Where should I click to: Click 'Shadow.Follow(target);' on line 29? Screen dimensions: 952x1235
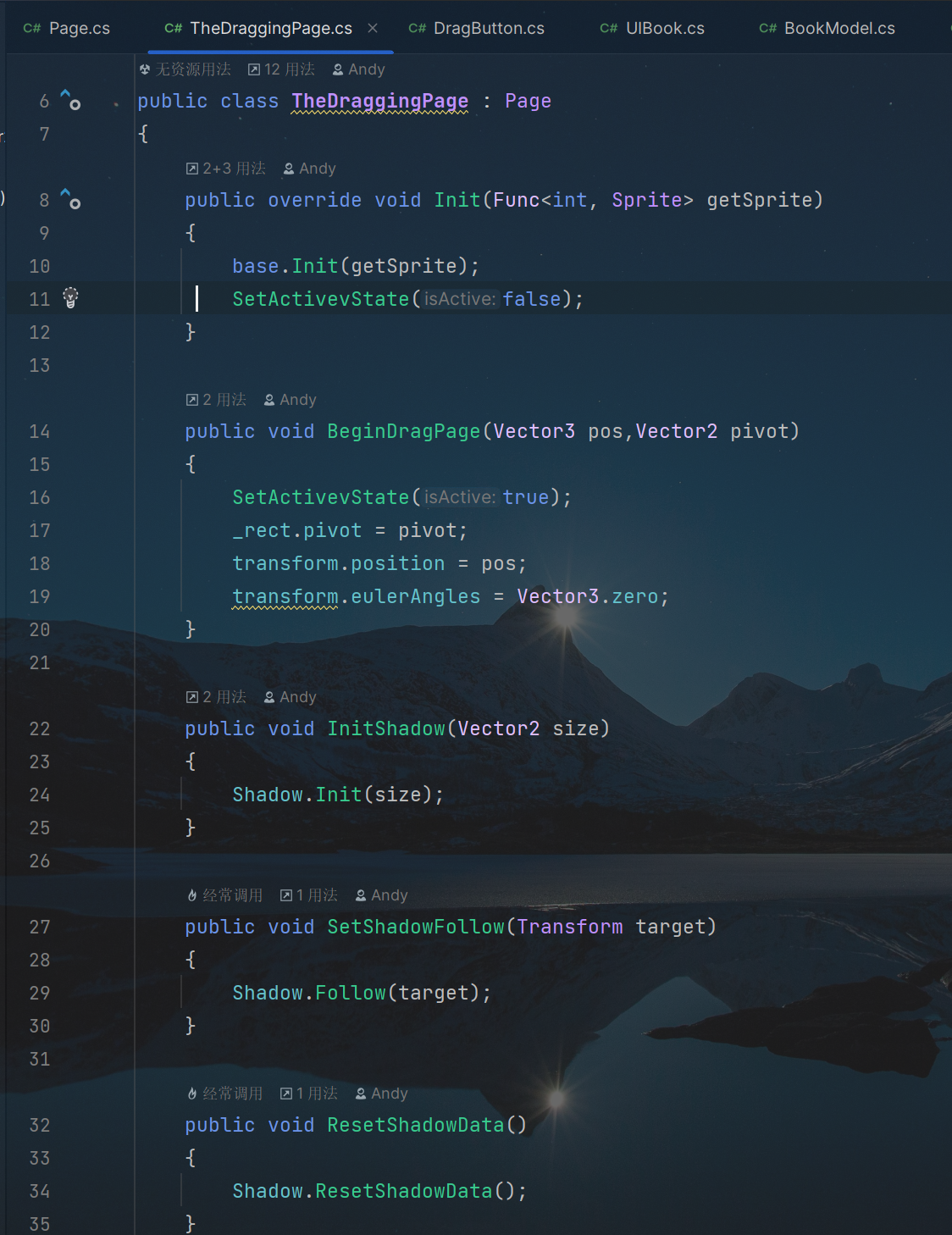(x=362, y=993)
